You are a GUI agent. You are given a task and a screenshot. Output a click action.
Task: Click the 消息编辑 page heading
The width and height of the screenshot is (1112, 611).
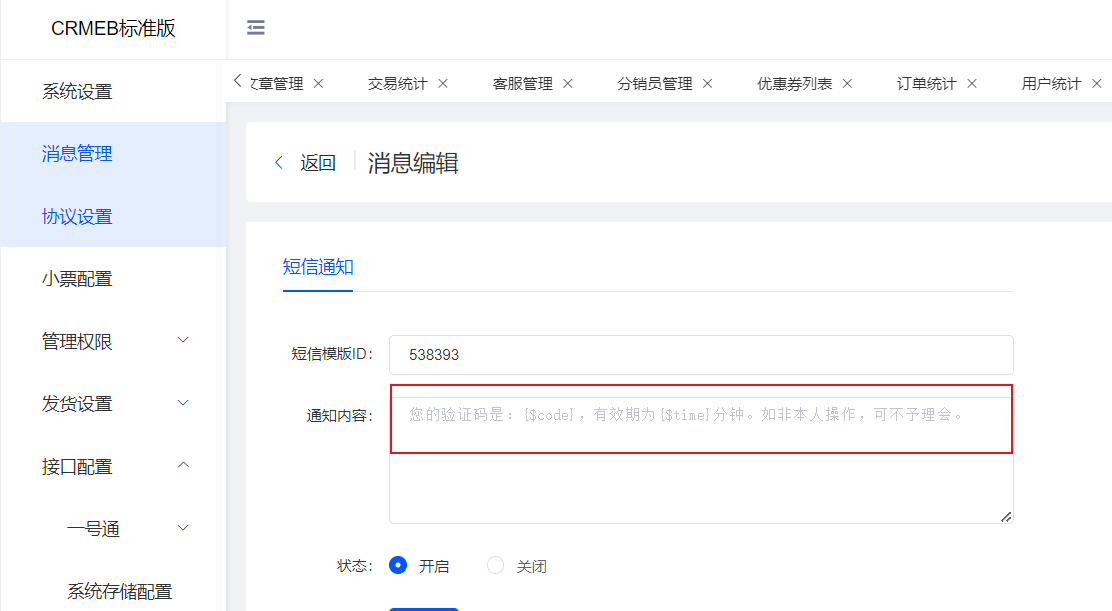click(413, 163)
